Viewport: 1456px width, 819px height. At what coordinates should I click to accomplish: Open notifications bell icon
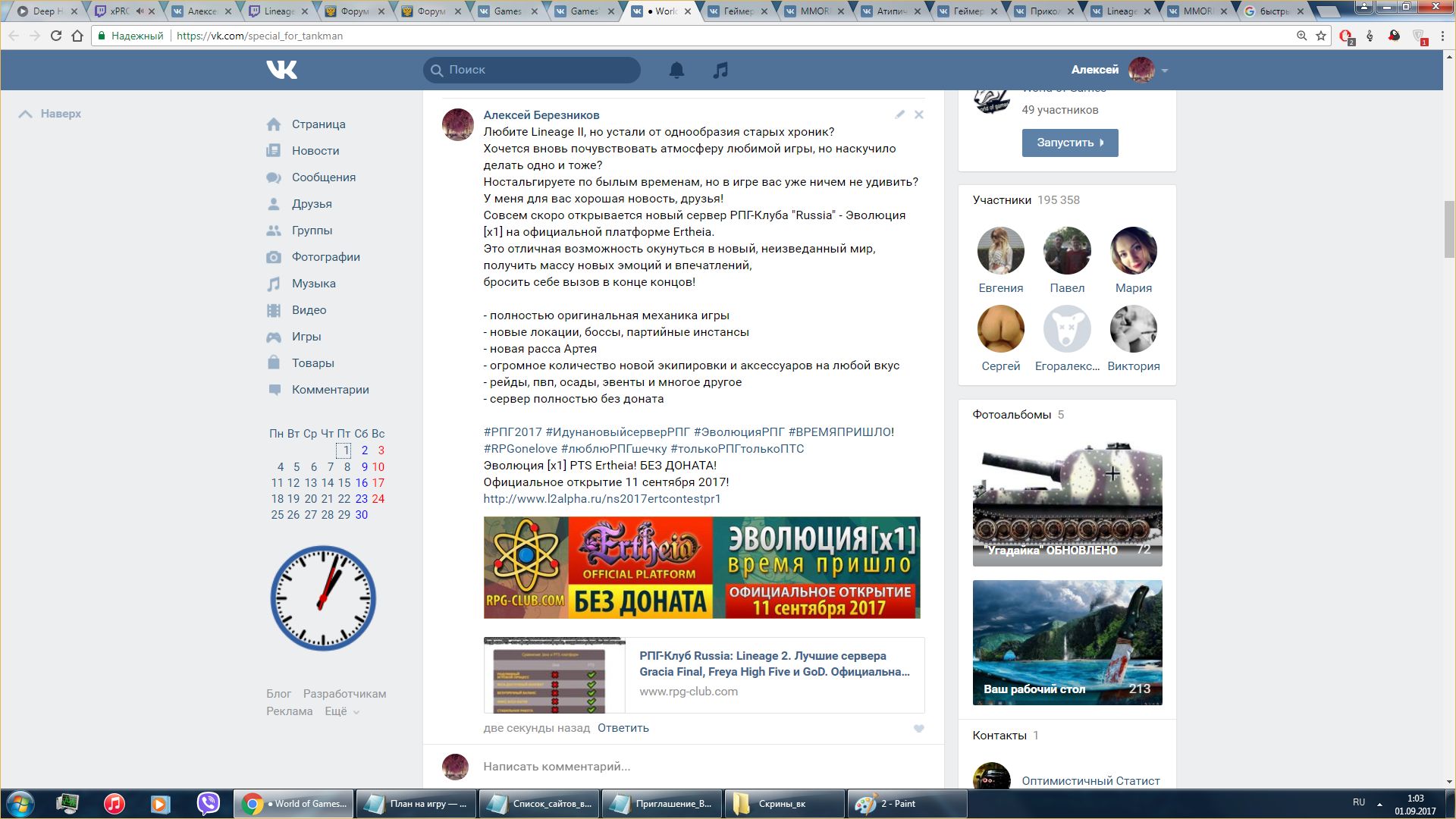click(676, 70)
